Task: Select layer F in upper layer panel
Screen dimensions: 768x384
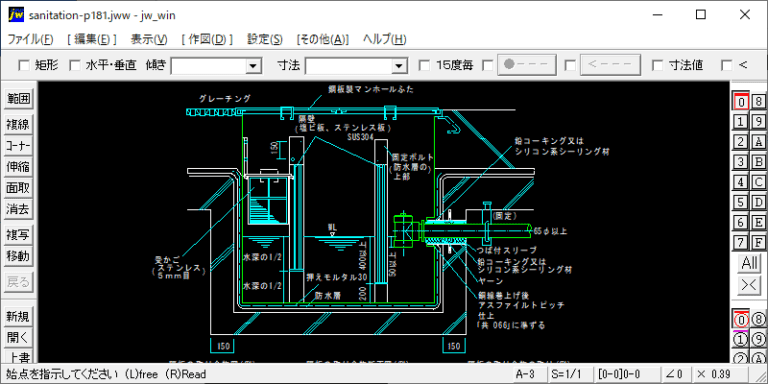Action: [759, 242]
